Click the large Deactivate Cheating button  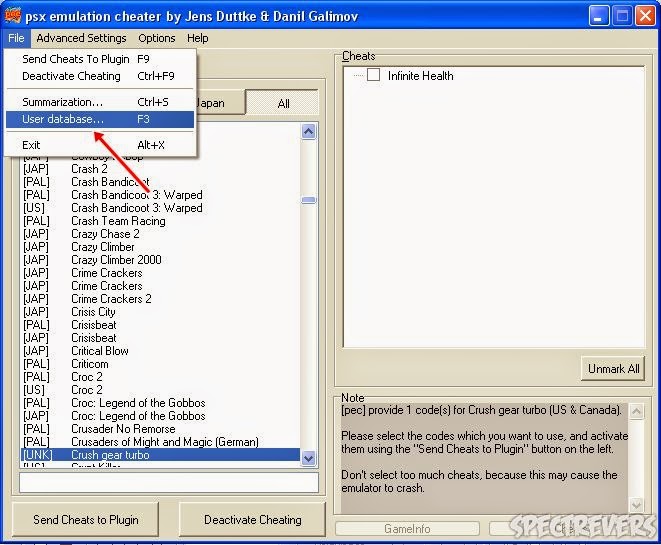tap(253, 520)
